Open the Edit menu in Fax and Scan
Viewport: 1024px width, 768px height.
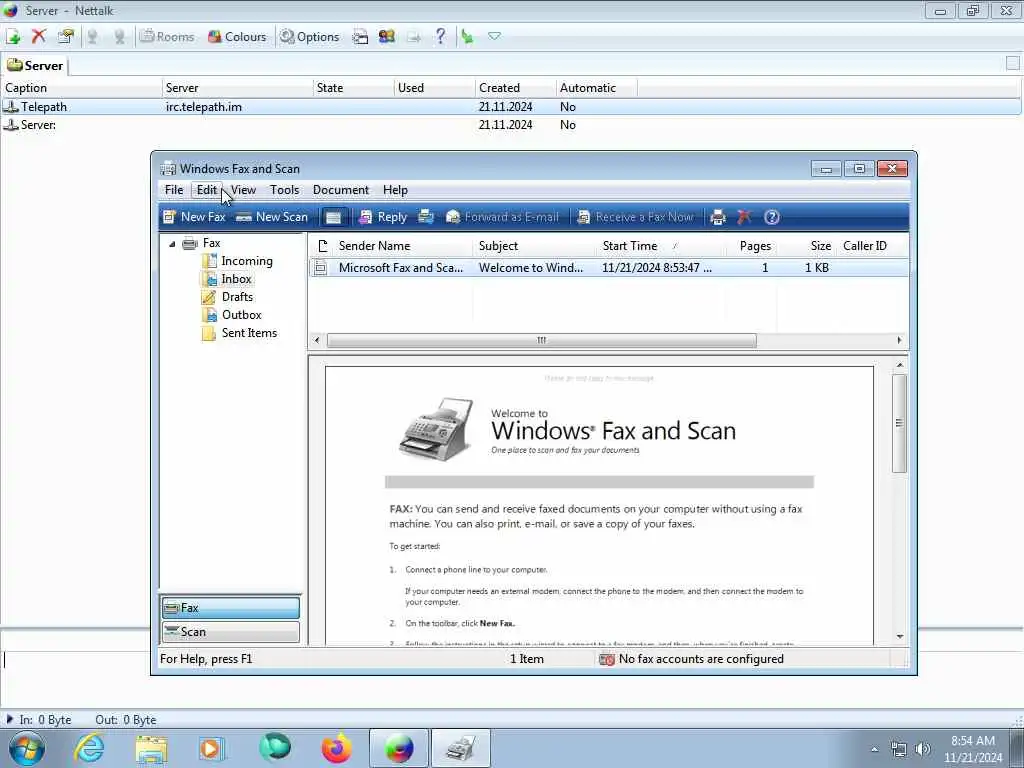pyautogui.click(x=207, y=190)
